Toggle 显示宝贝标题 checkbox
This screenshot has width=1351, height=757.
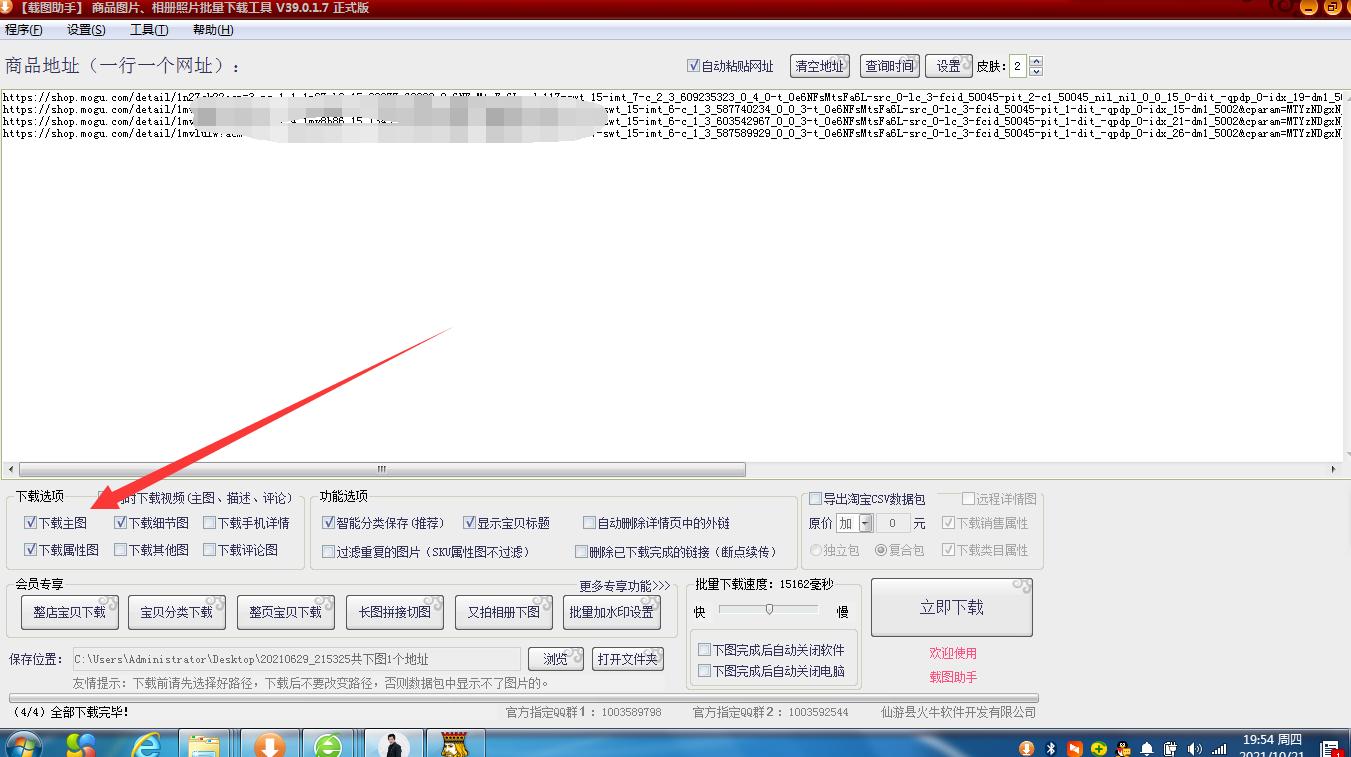tap(469, 523)
